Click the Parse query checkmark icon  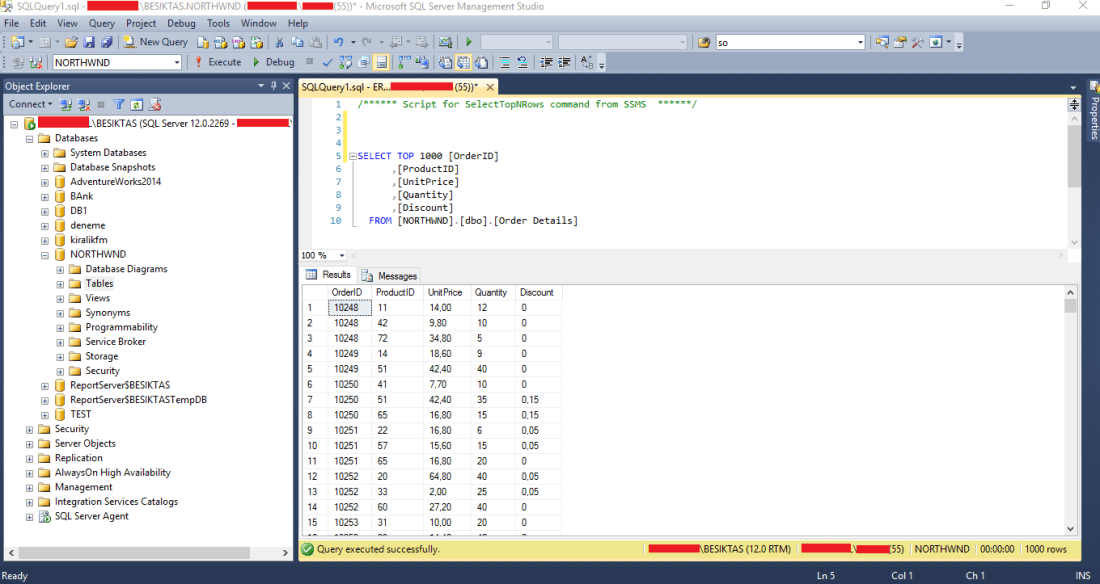(x=327, y=62)
